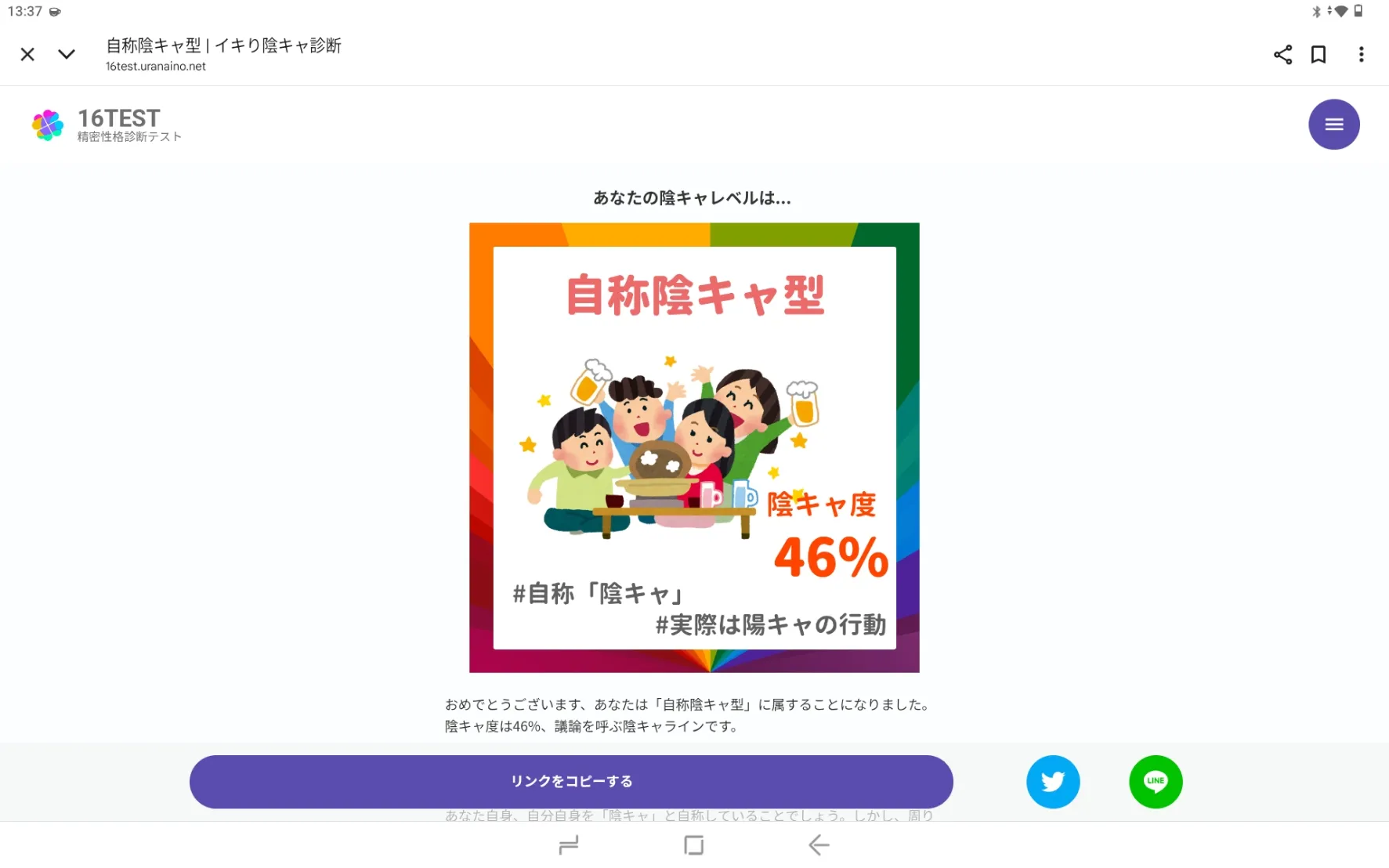
Task: Tap the Android home square button
Action: coord(693,844)
